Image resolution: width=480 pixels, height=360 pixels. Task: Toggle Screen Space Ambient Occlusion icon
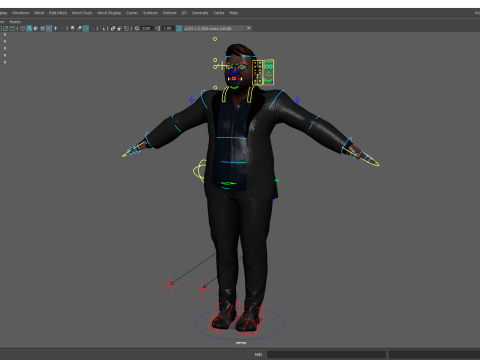click(x=72, y=28)
